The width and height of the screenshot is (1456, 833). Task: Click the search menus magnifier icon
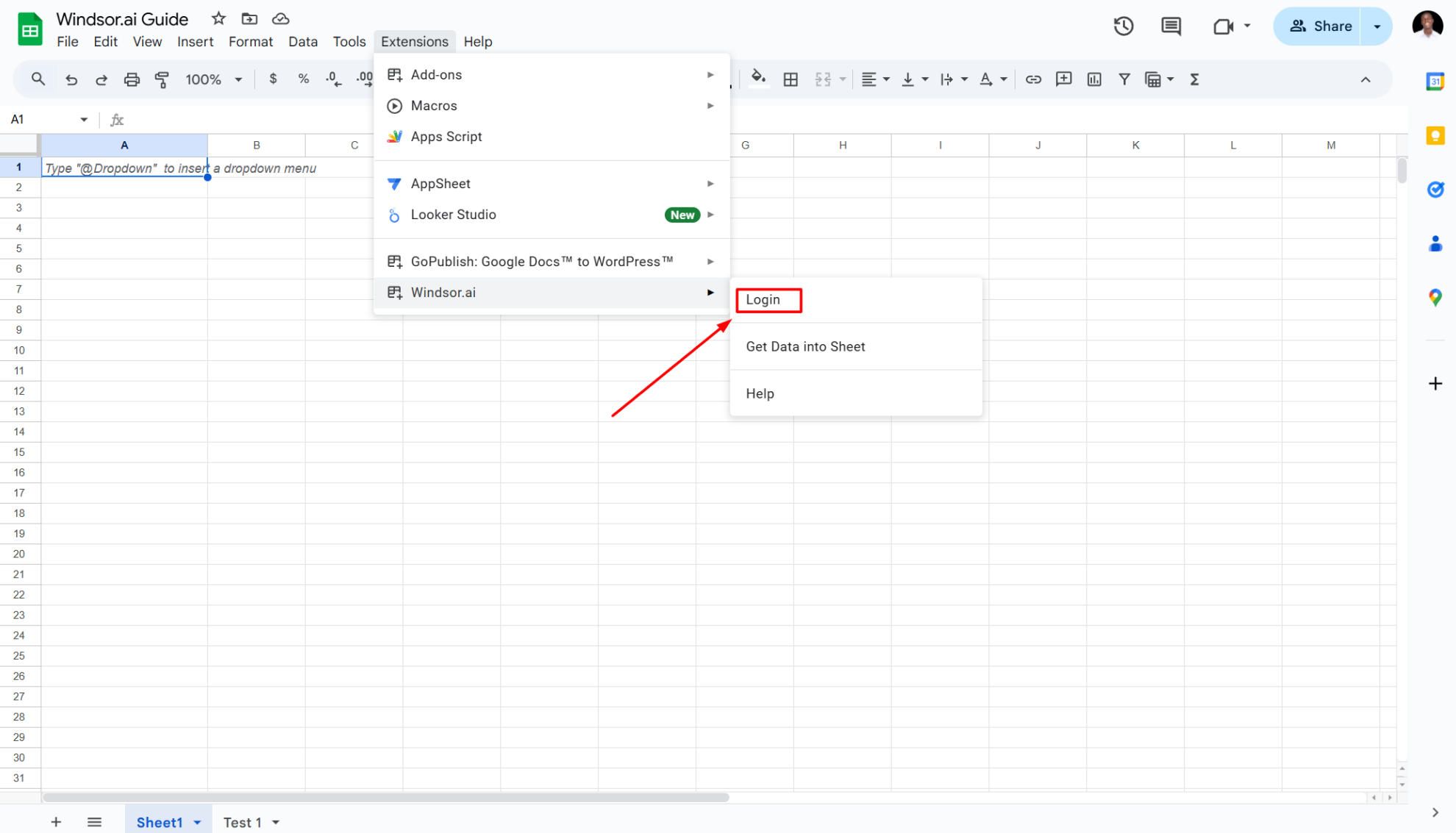pyautogui.click(x=38, y=79)
